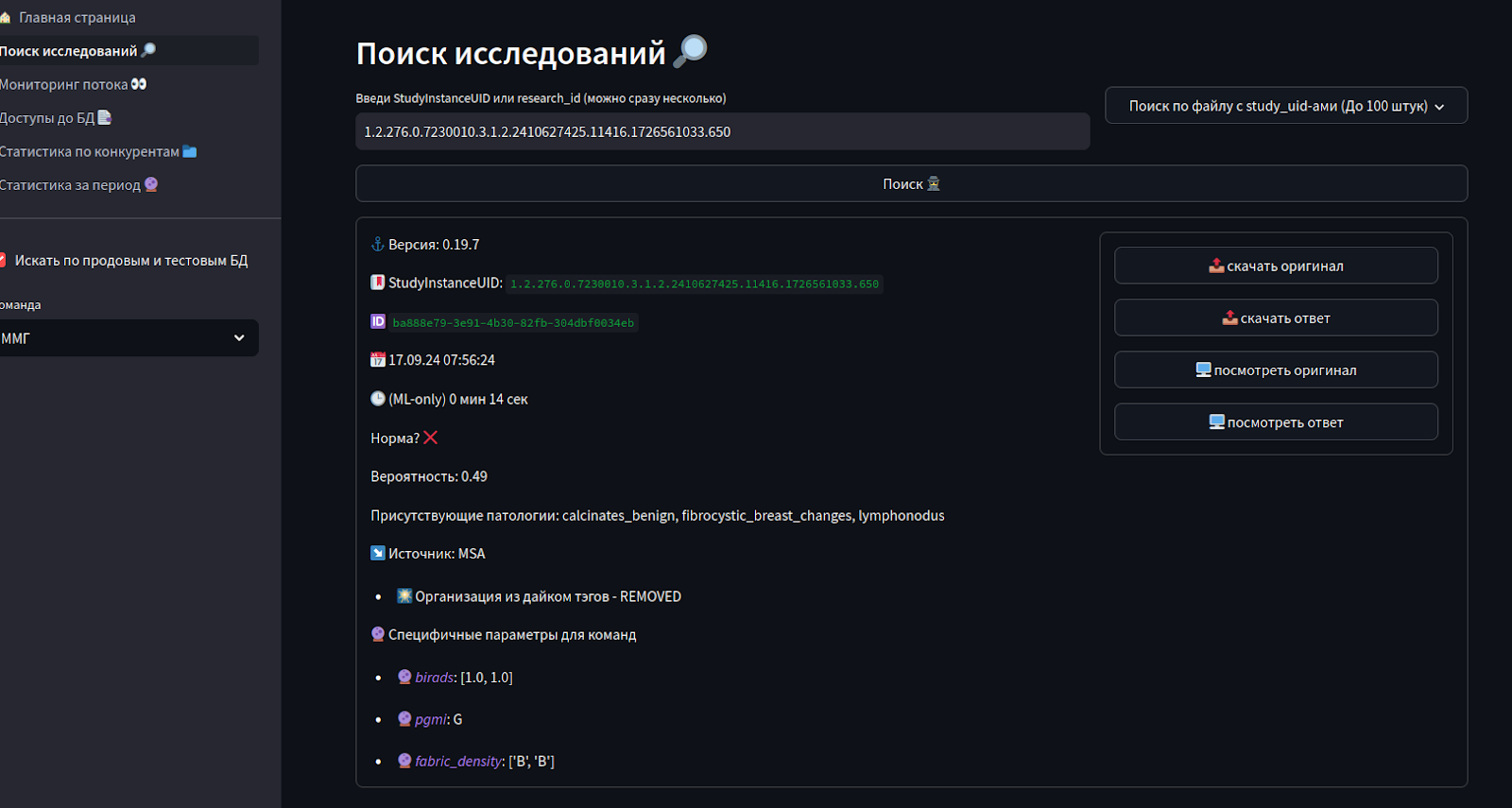Click the arrow icon beside Источник: MSA
The image size is (1512, 808).
pyautogui.click(x=378, y=554)
